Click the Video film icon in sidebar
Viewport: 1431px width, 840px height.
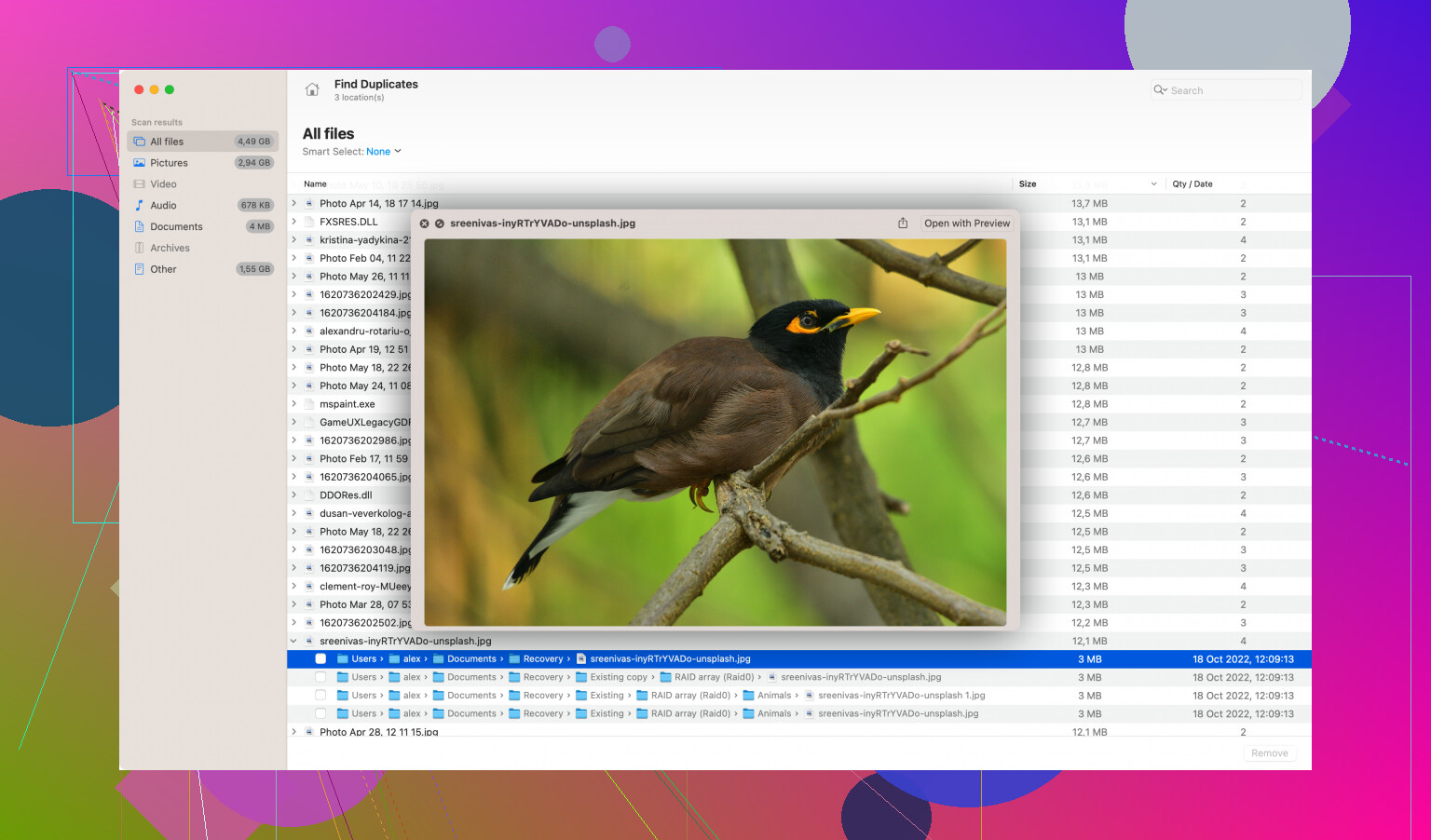click(x=140, y=184)
